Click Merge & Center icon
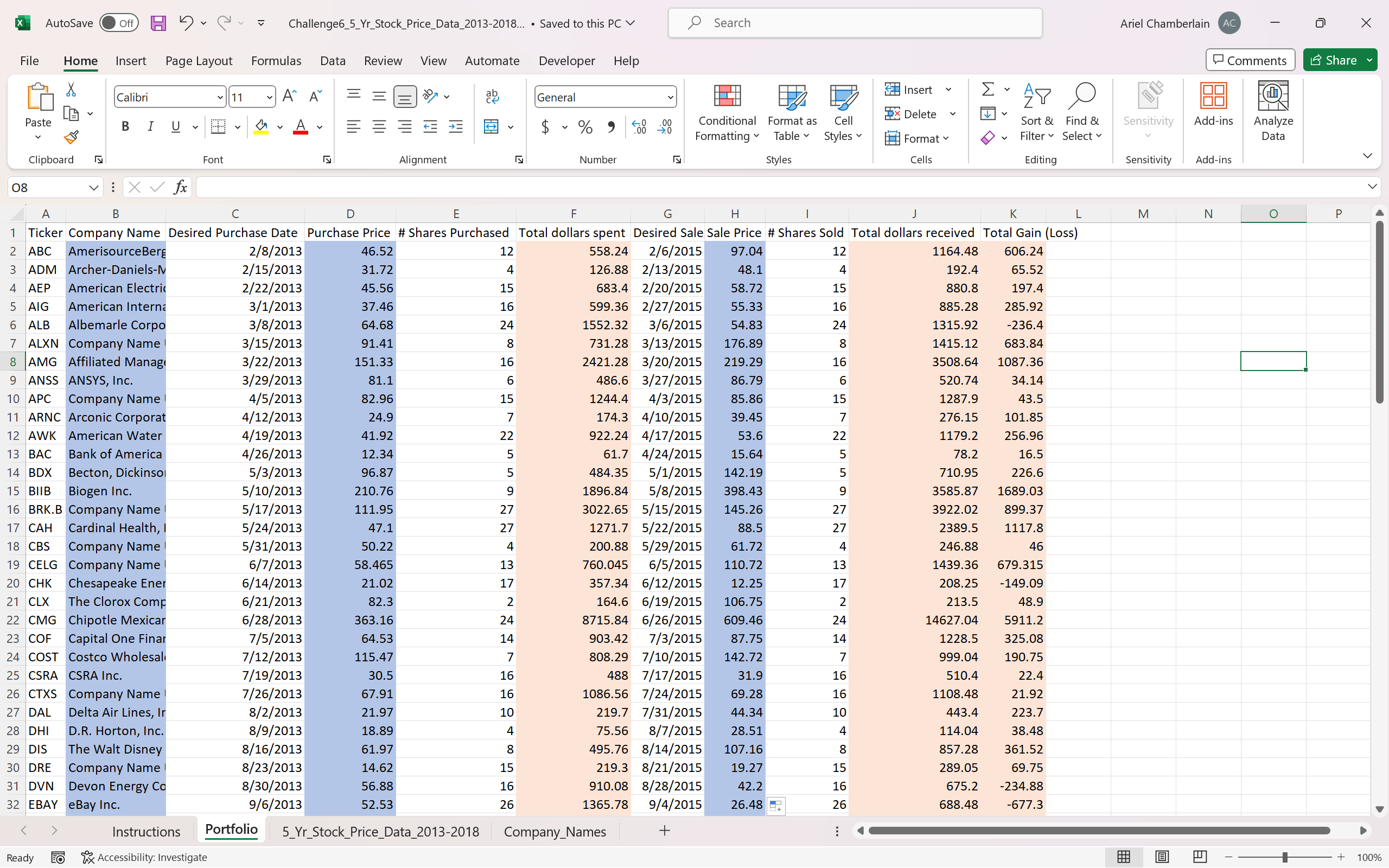The width and height of the screenshot is (1389, 868). [492, 127]
